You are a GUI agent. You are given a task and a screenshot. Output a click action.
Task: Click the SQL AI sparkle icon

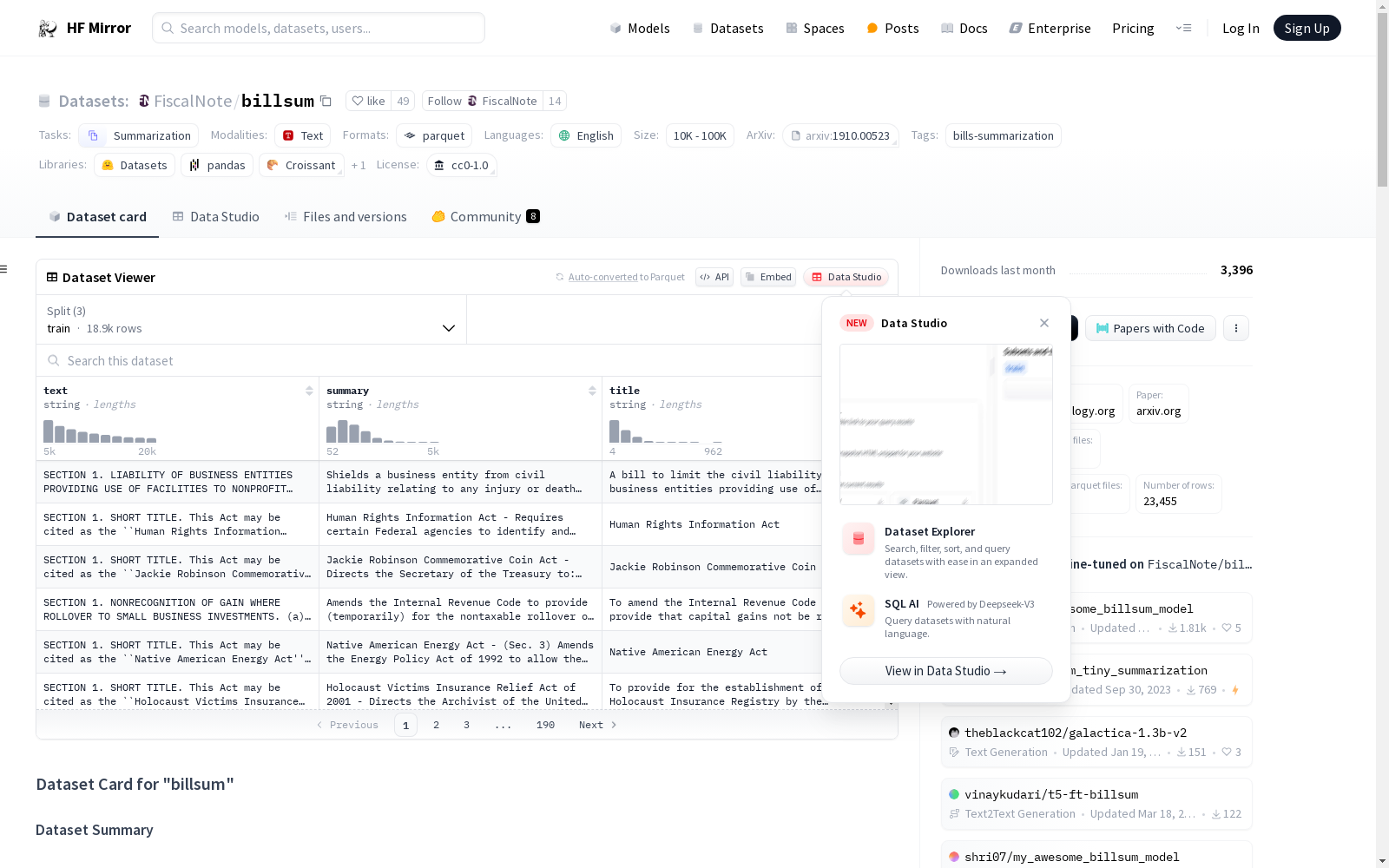(859, 611)
